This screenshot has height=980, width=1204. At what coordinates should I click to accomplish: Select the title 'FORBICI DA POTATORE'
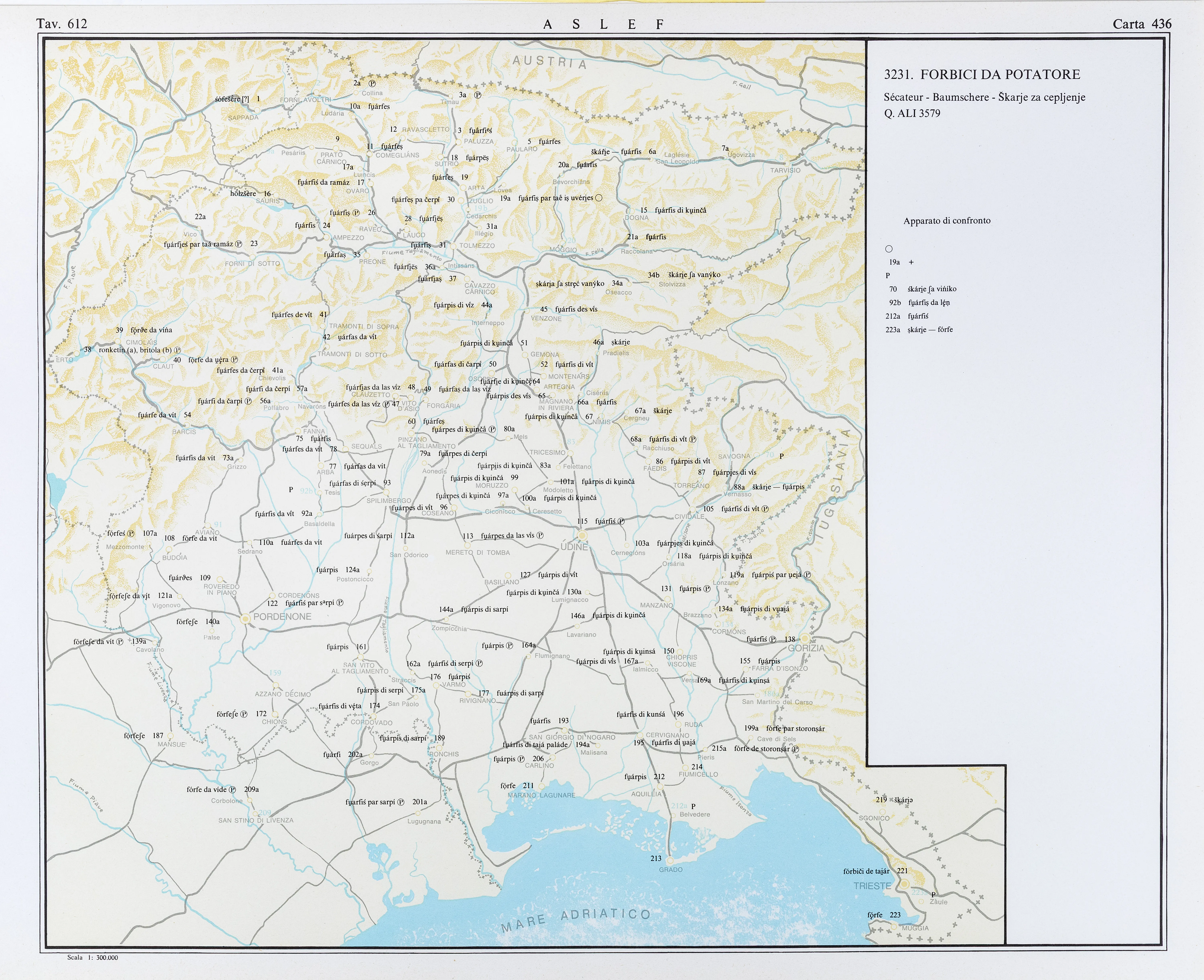point(1000,75)
